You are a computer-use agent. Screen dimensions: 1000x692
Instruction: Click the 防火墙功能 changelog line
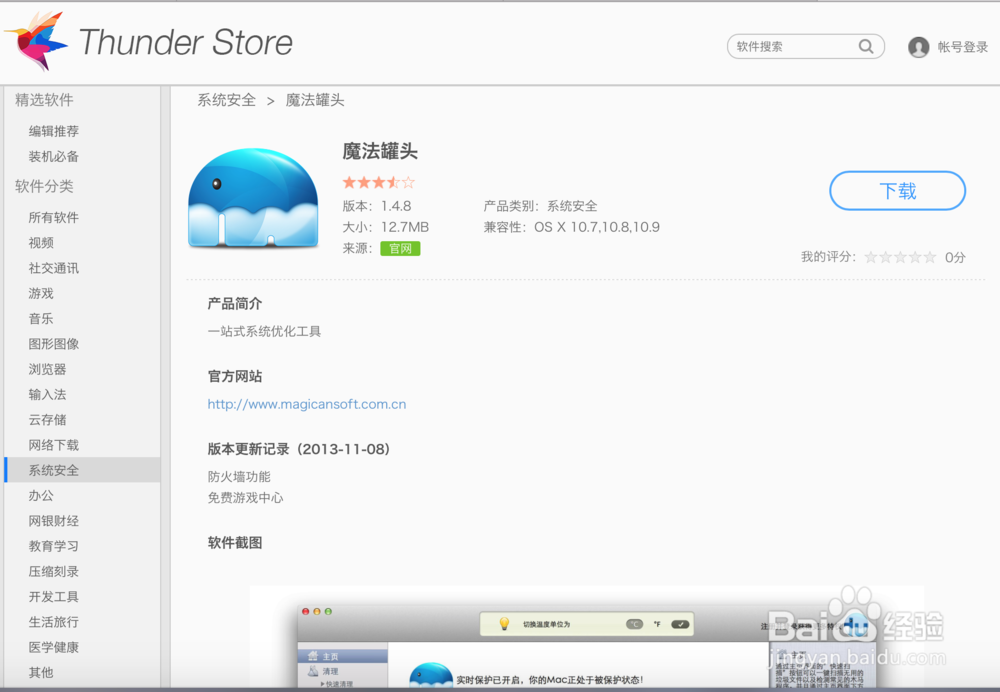click(x=239, y=476)
